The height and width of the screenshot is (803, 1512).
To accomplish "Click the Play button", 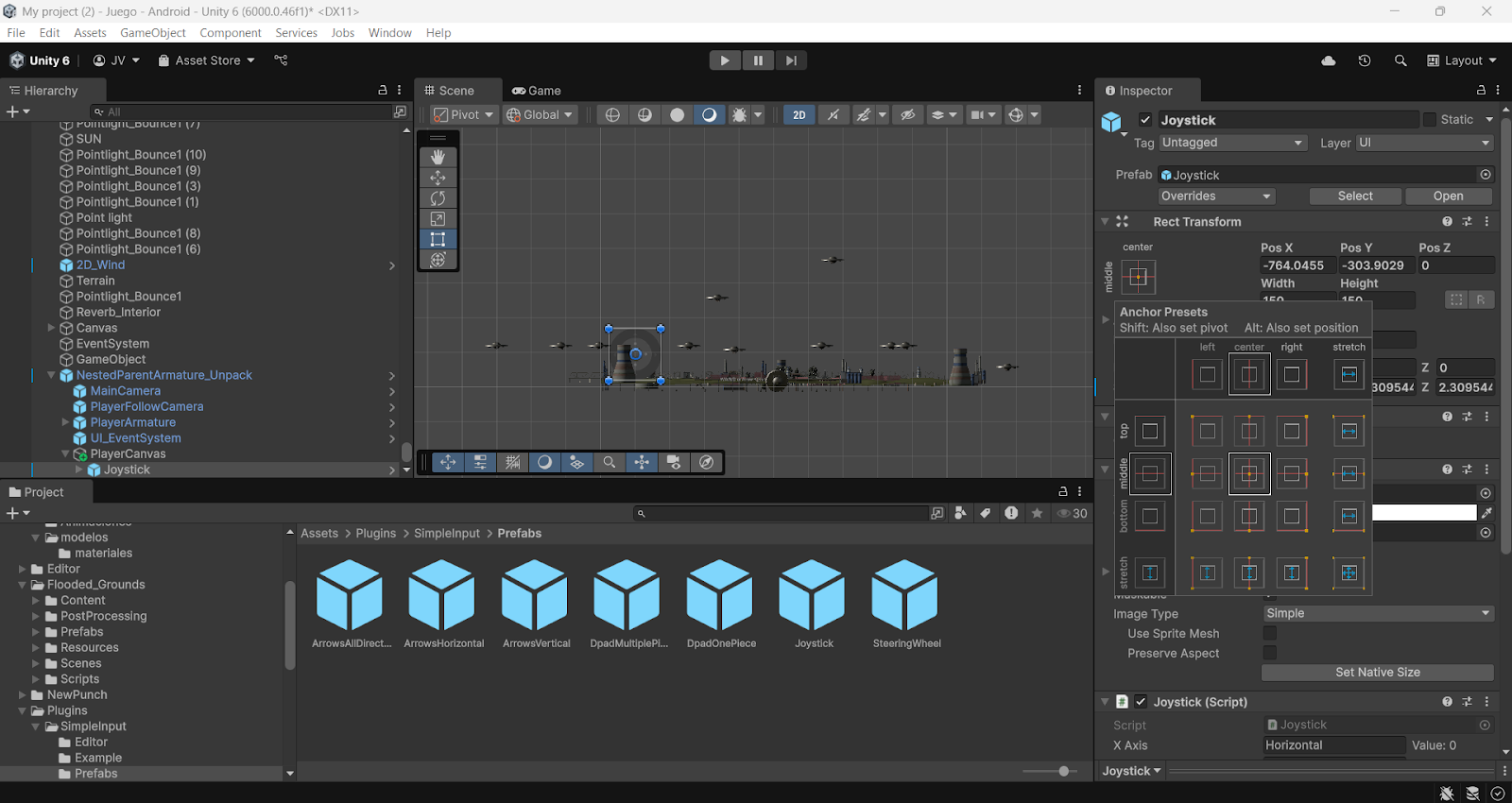I will click(x=725, y=60).
